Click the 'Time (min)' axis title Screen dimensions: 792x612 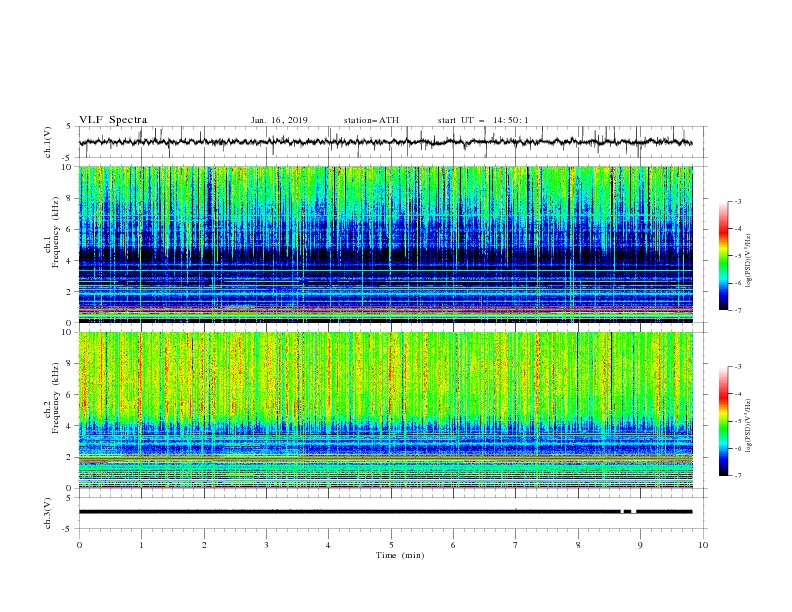[x=400, y=555]
